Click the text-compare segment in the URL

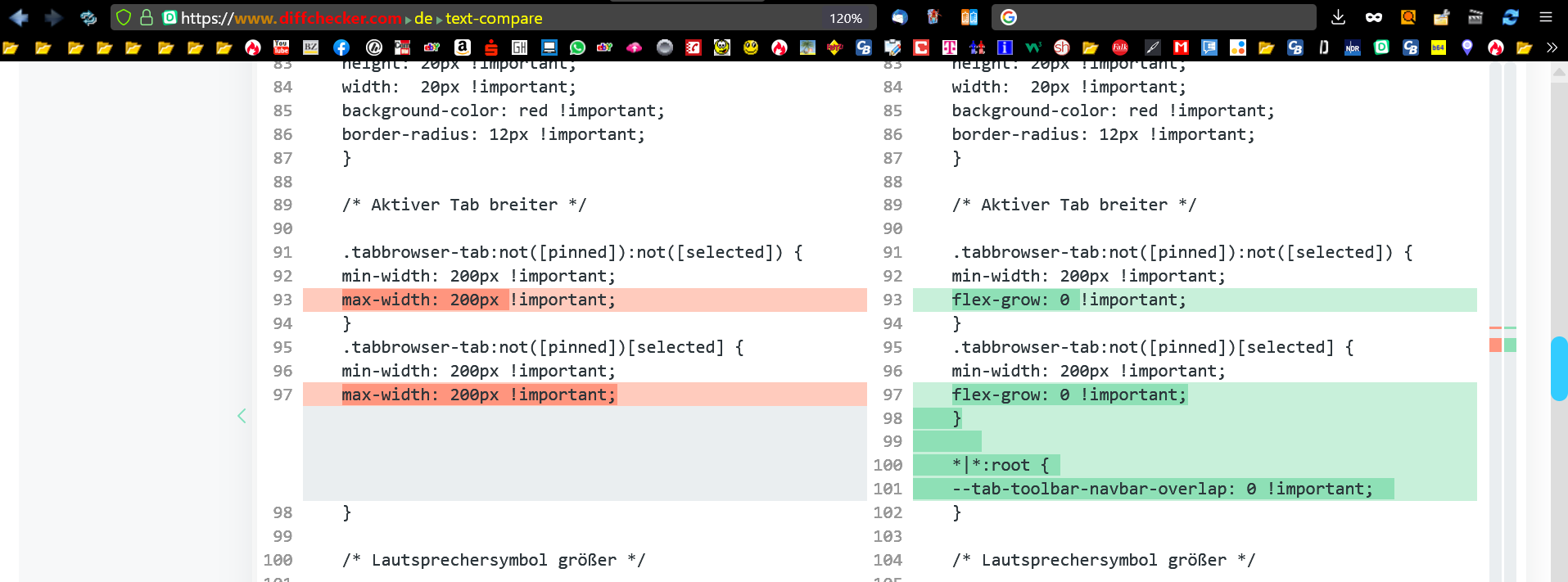[x=494, y=18]
